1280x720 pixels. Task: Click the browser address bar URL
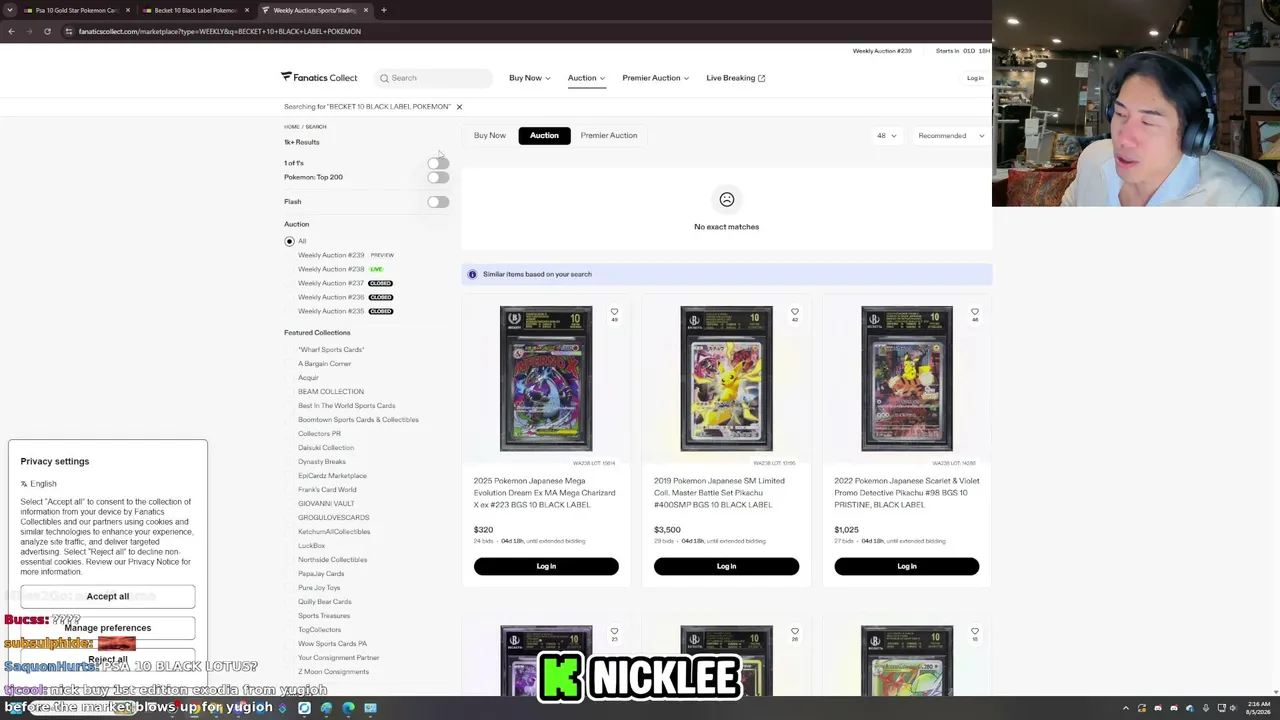(219, 31)
